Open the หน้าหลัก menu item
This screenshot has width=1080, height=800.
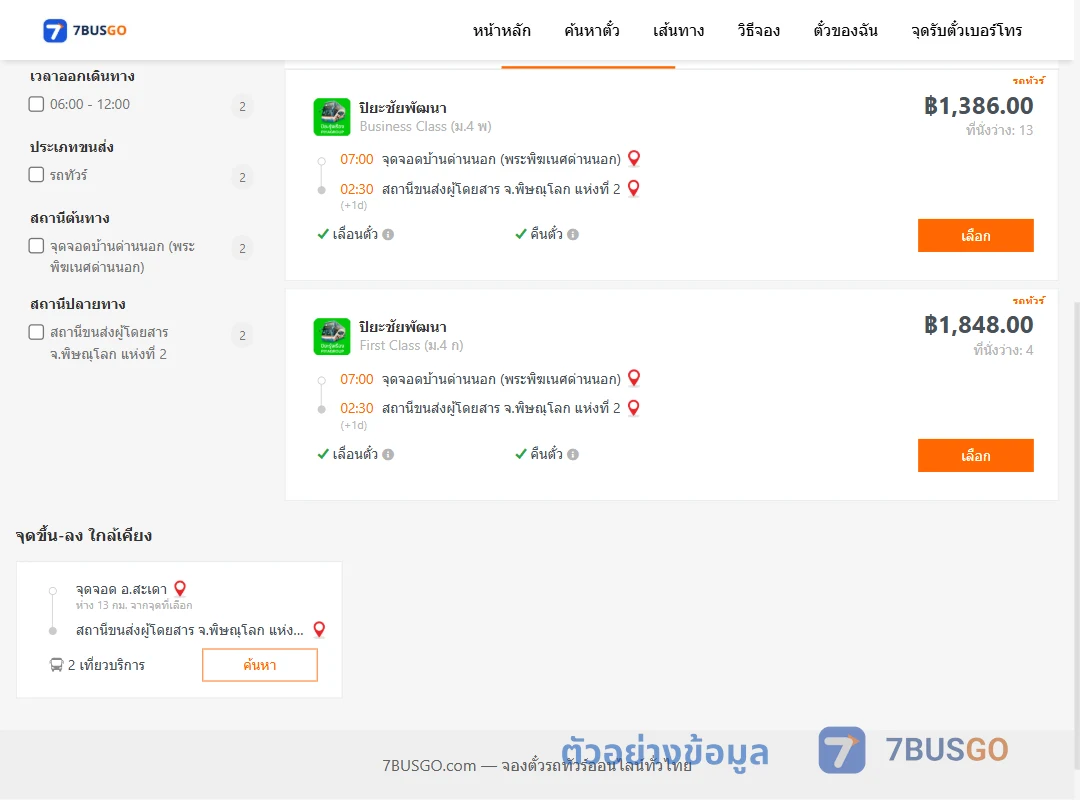click(501, 30)
